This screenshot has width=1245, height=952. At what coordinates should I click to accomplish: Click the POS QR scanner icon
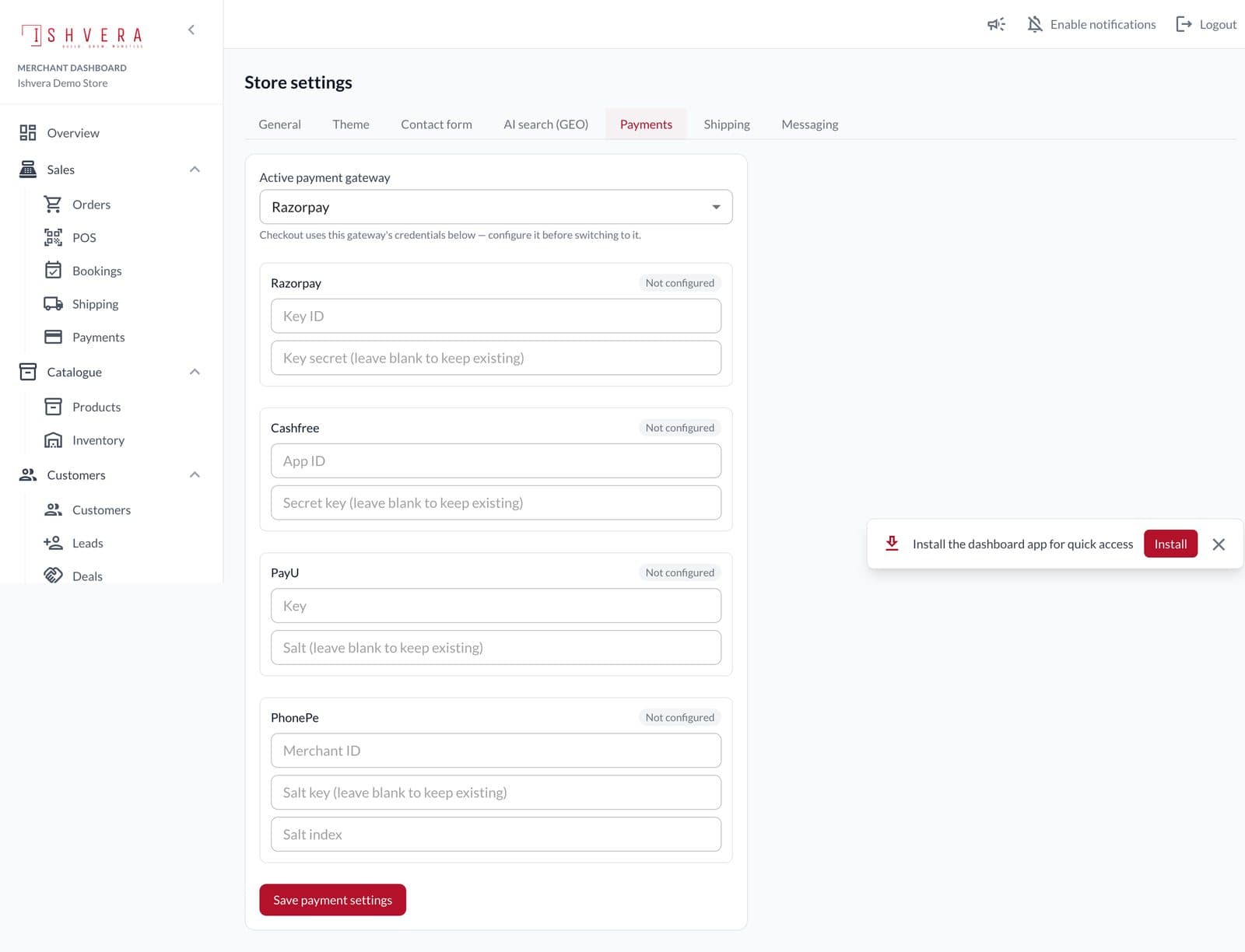coord(53,237)
